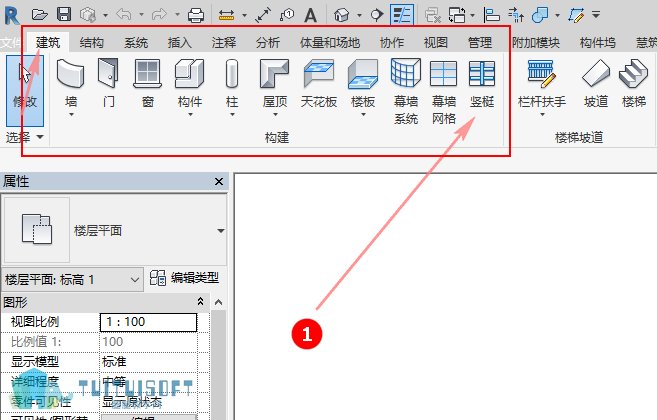Open the 管理 ribbon tab
This screenshot has width=657, height=420.
pyautogui.click(x=480, y=42)
